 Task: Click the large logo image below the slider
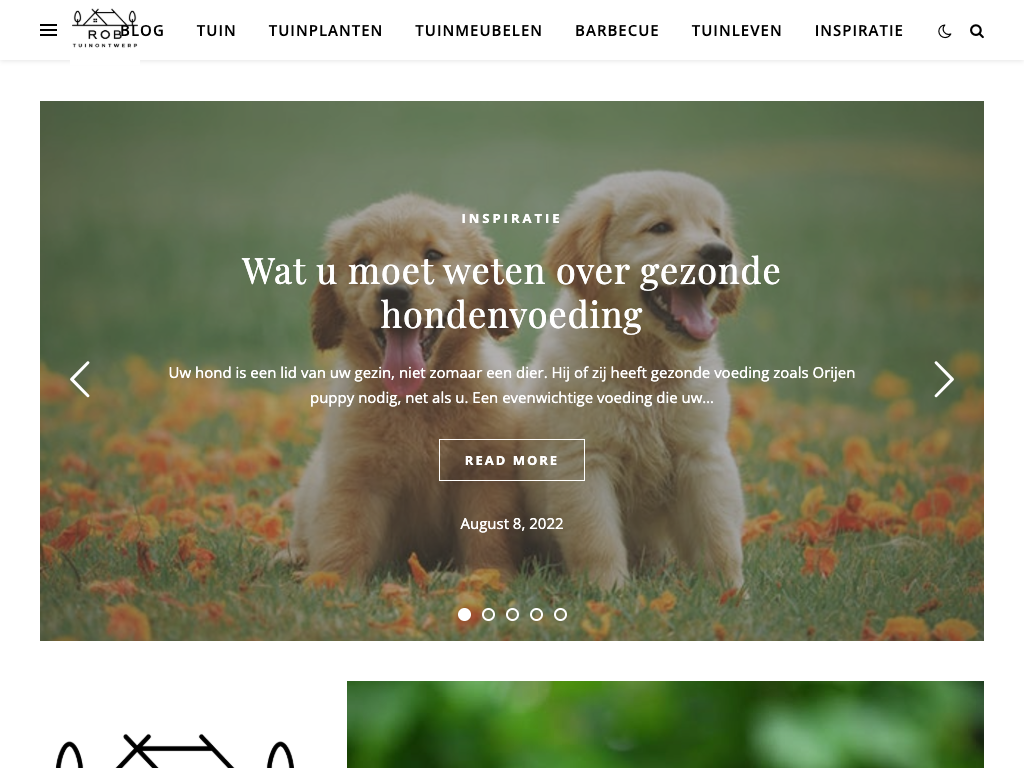tap(175, 751)
